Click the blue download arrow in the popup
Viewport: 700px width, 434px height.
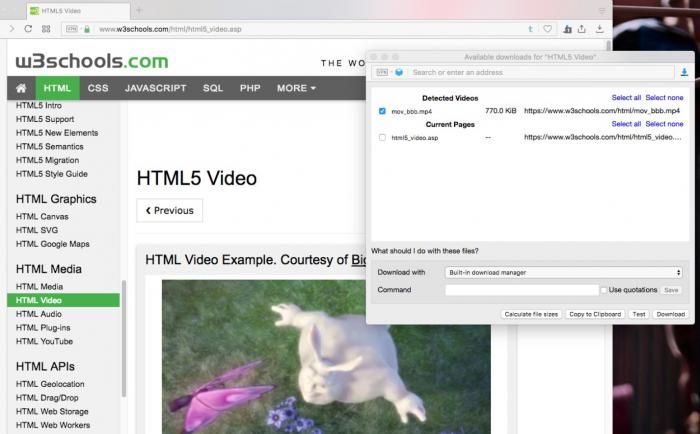pos(684,72)
